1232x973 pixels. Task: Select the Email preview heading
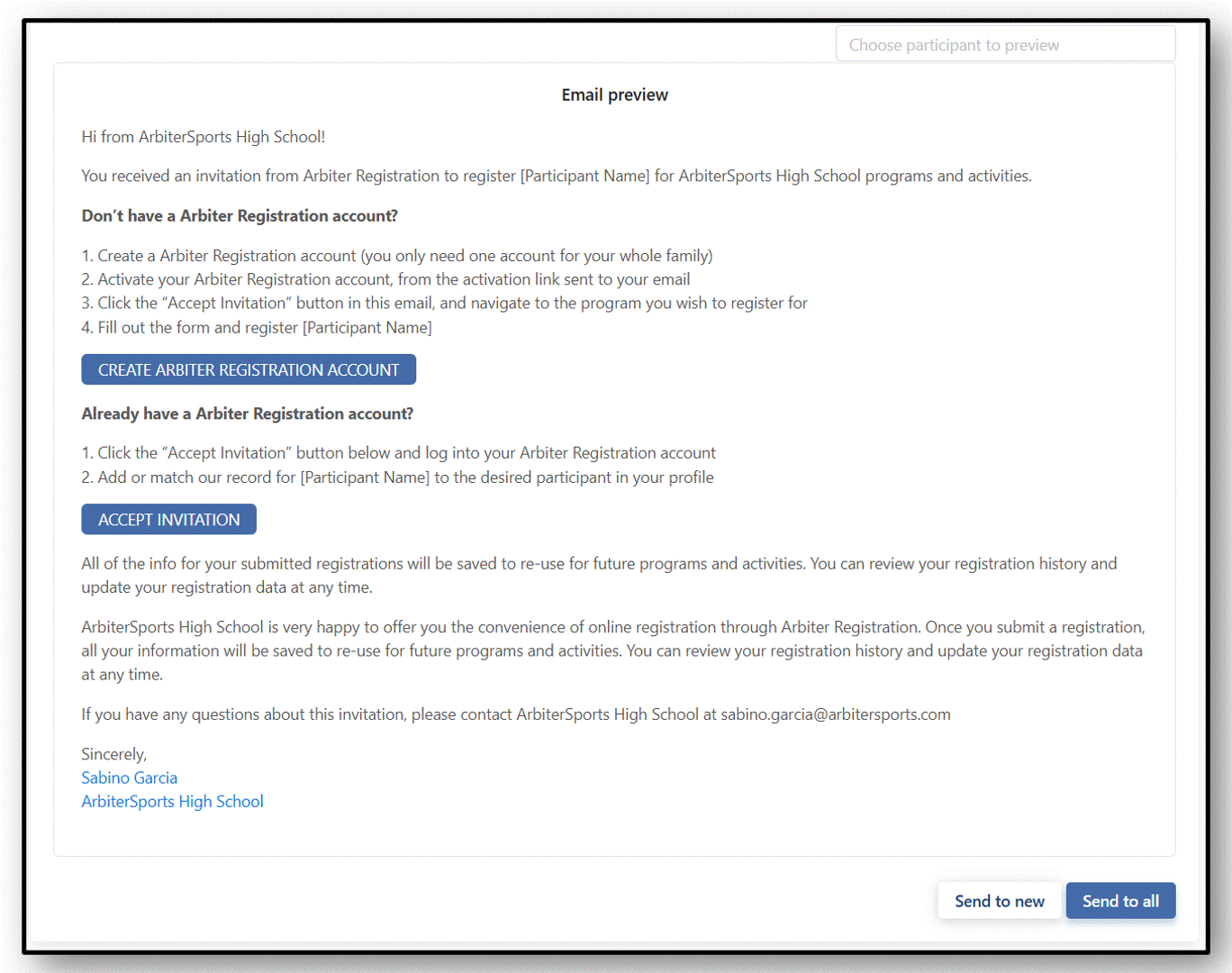615,95
